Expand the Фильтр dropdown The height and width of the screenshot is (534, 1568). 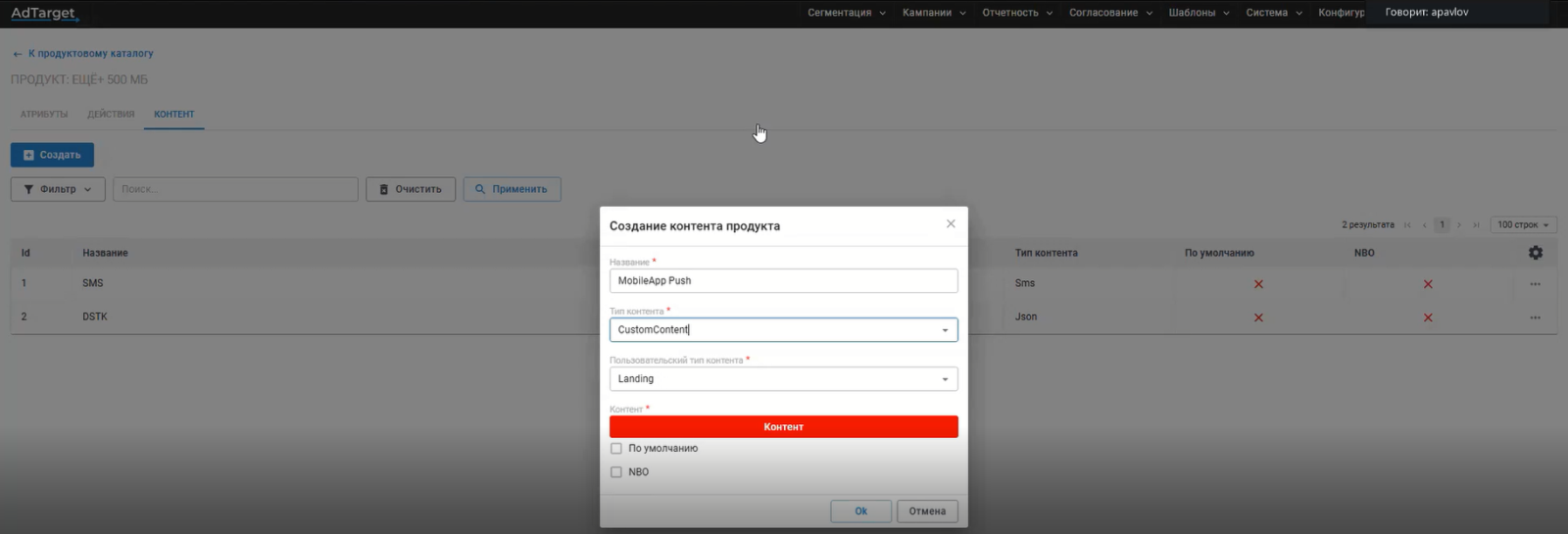[58, 189]
